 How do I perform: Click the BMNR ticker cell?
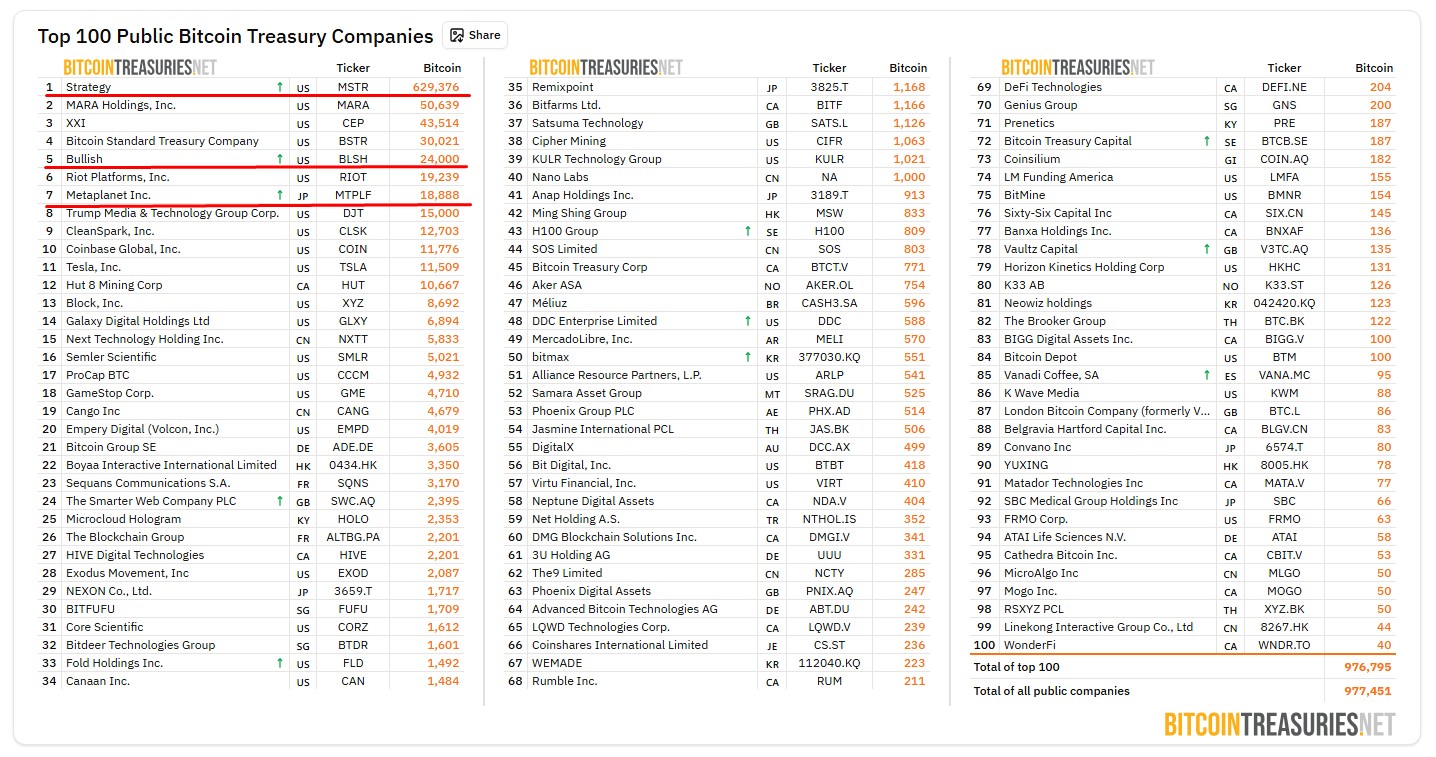[x=1285, y=195]
